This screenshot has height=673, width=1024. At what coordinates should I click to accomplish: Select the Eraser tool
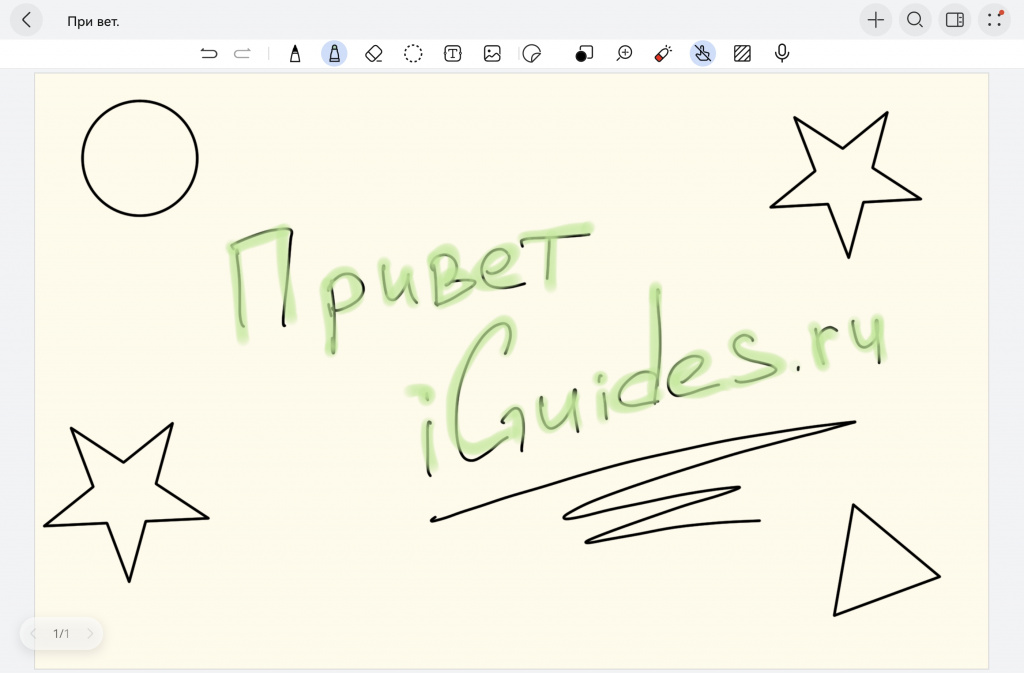(x=374, y=54)
